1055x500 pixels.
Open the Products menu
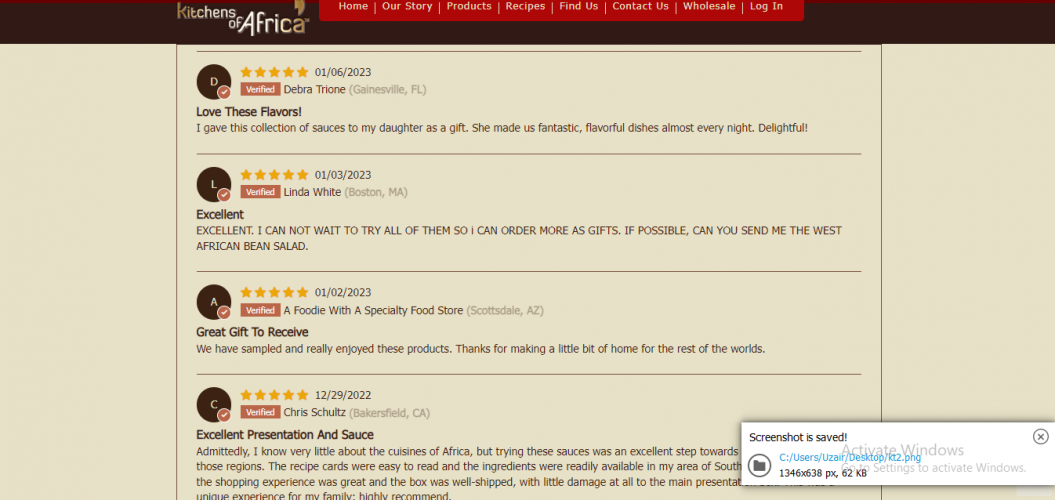point(469,6)
